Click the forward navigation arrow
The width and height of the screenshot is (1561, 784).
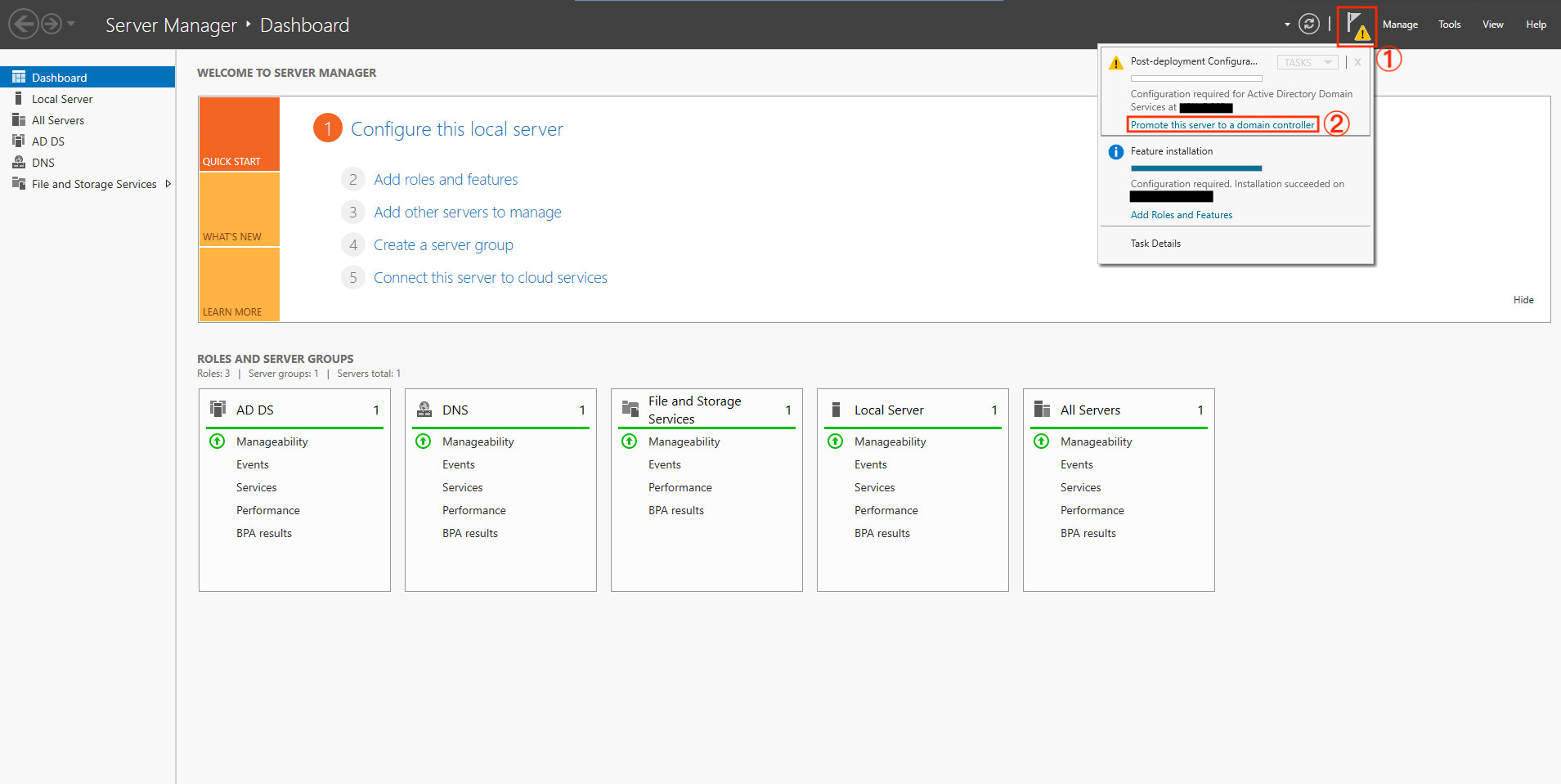click(x=52, y=24)
